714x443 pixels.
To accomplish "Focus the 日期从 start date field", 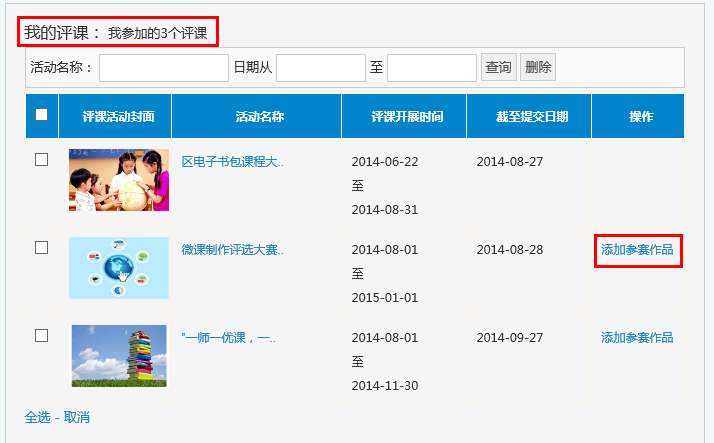I will (x=321, y=68).
